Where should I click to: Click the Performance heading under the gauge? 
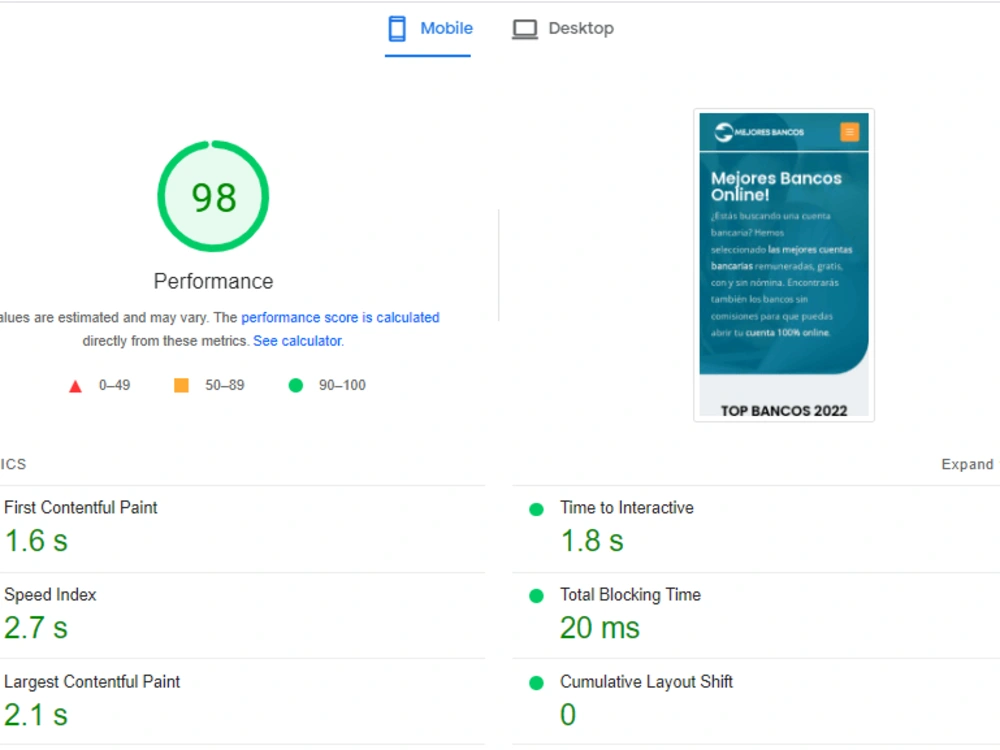(214, 281)
